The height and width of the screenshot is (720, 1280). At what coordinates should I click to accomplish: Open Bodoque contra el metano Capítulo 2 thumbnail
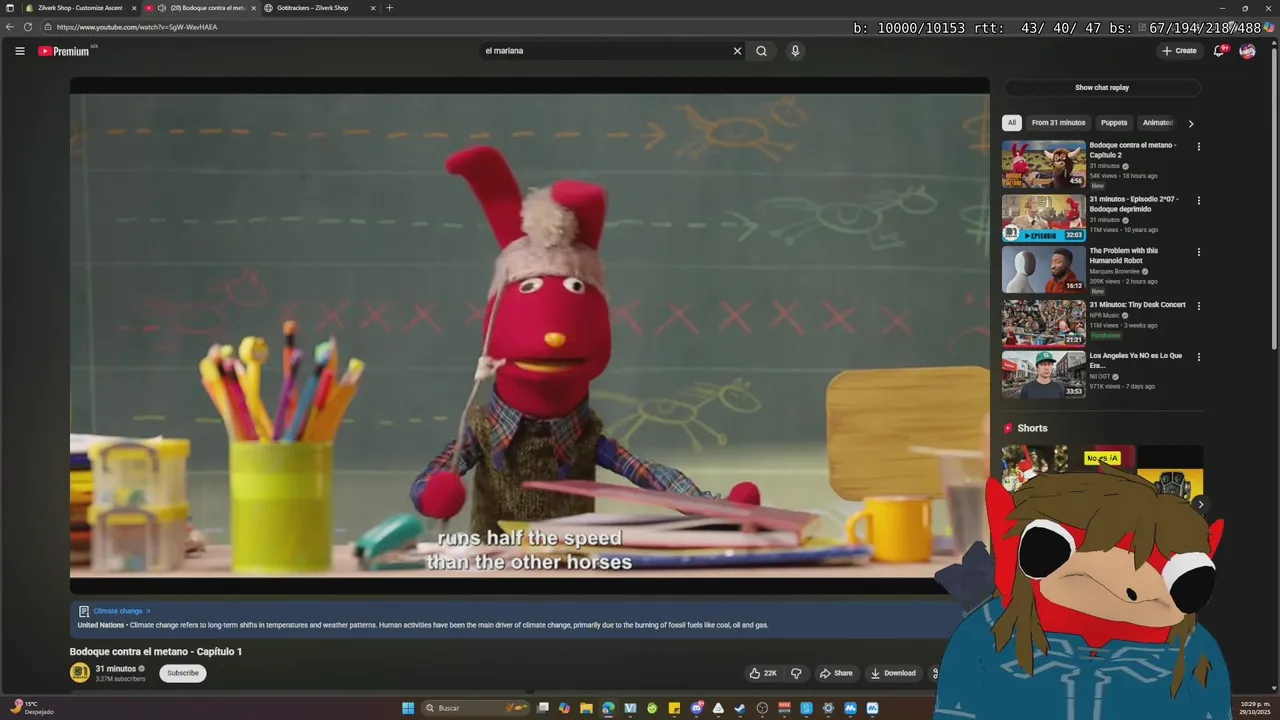1044,164
